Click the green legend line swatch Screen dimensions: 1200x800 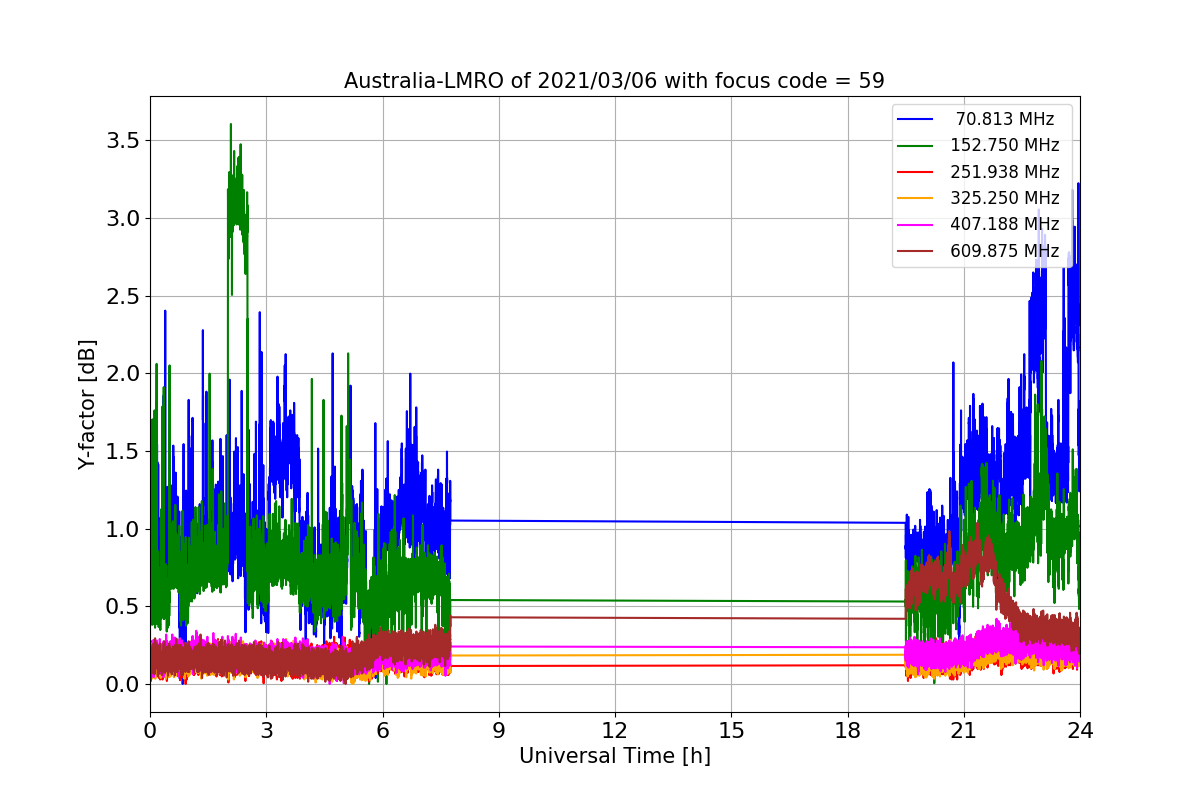point(916,146)
